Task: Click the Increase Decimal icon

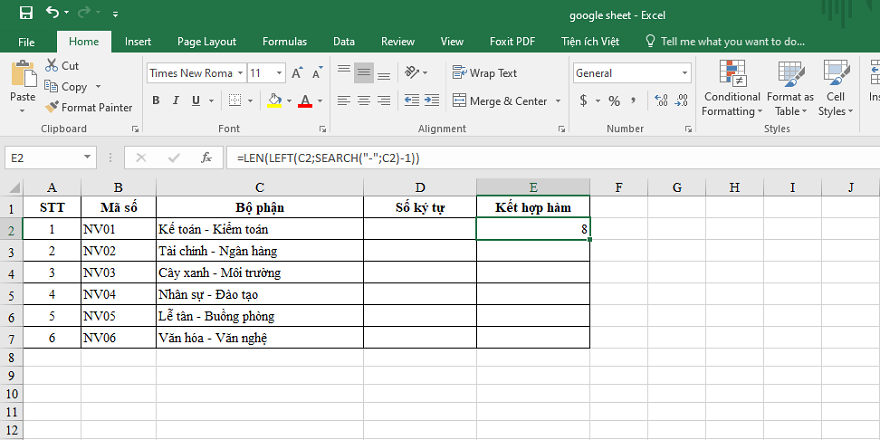Action: click(x=659, y=101)
